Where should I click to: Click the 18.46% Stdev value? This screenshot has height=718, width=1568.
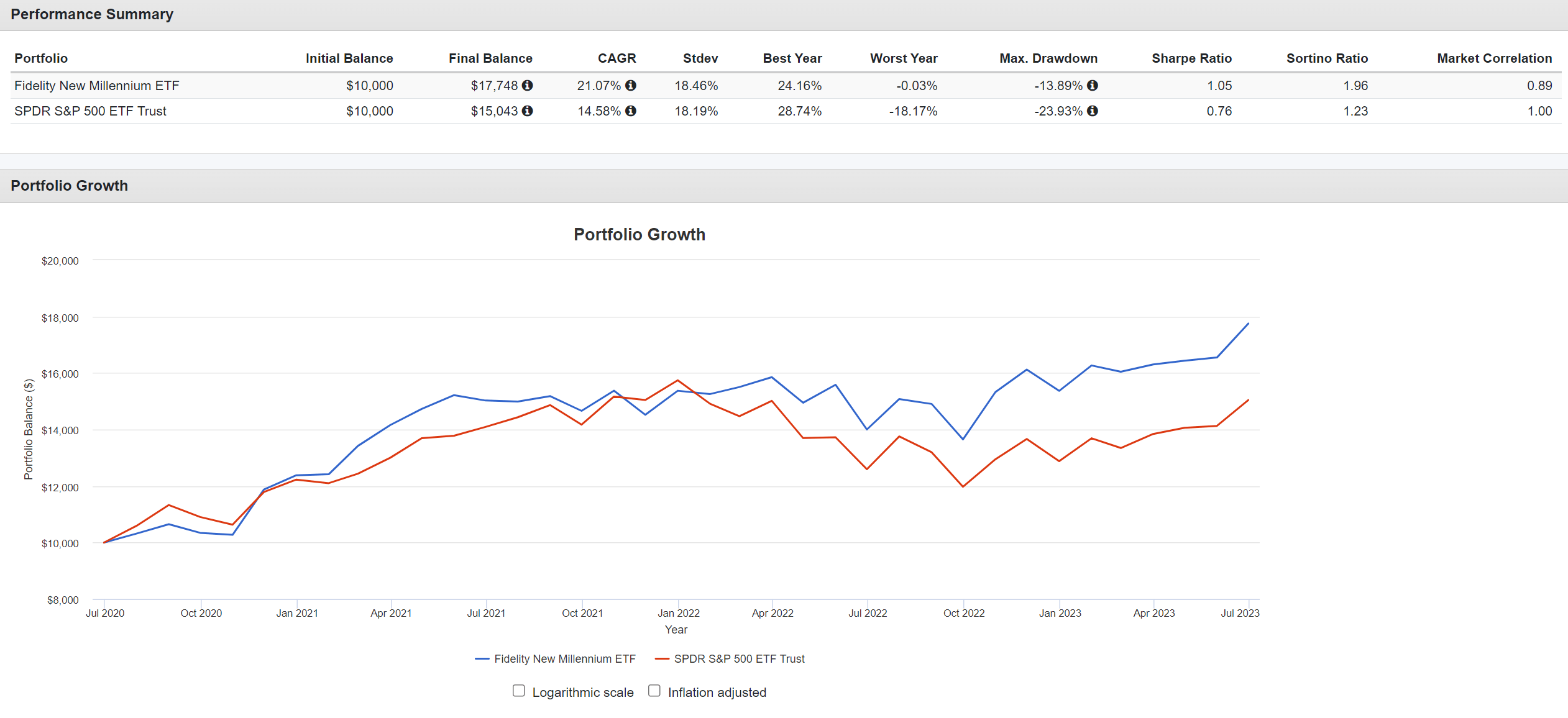pos(696,86)
